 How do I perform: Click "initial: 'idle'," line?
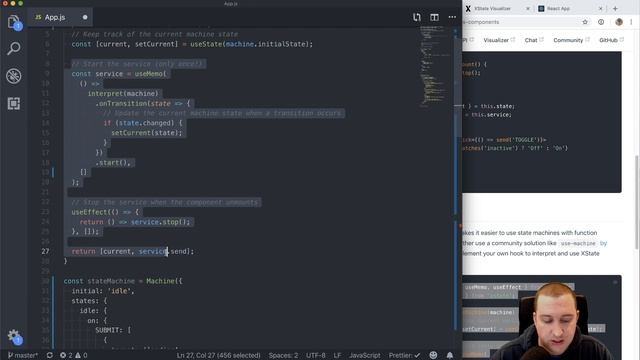point(103,291)
